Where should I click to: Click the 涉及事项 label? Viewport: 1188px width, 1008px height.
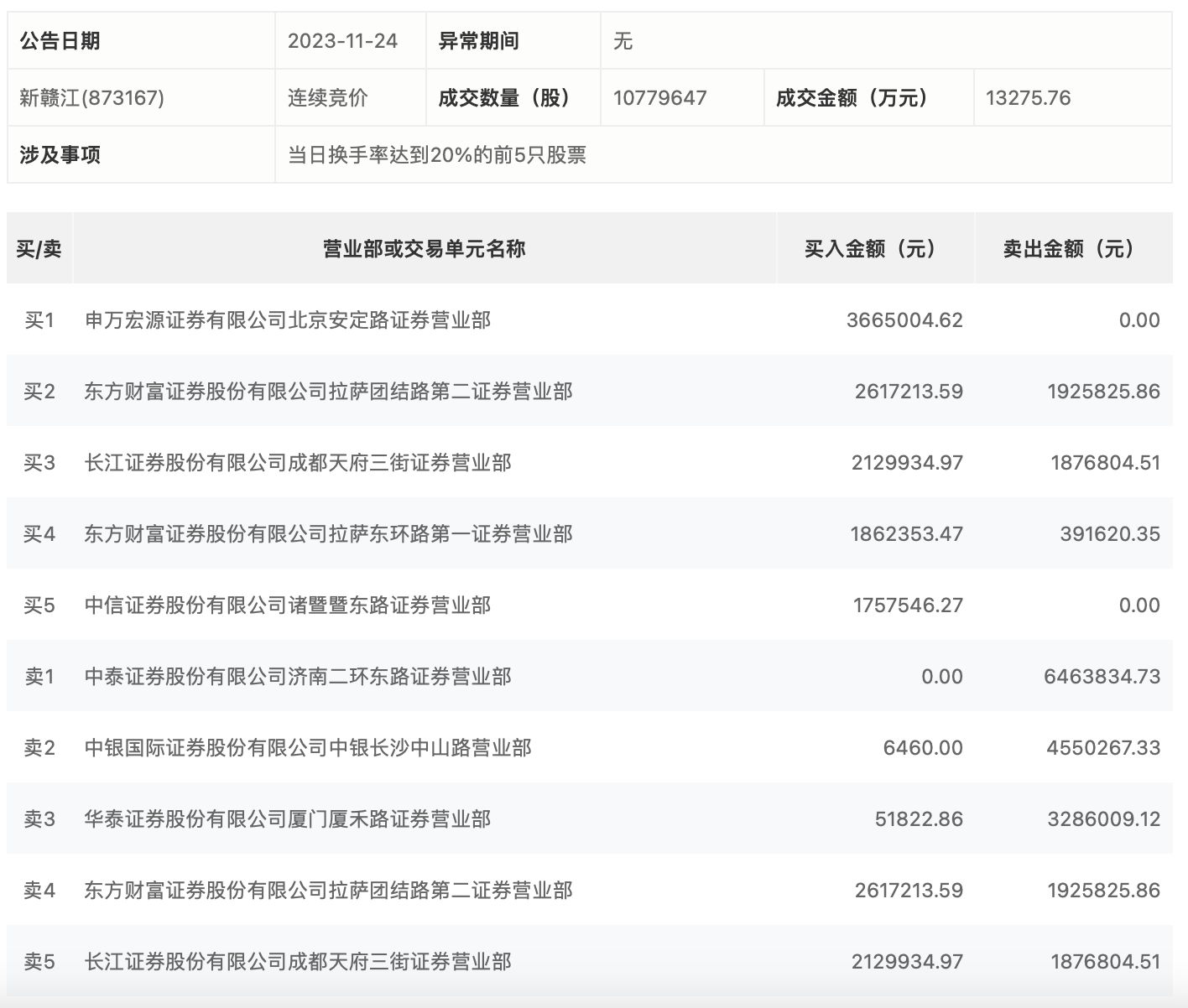(60, 154)
